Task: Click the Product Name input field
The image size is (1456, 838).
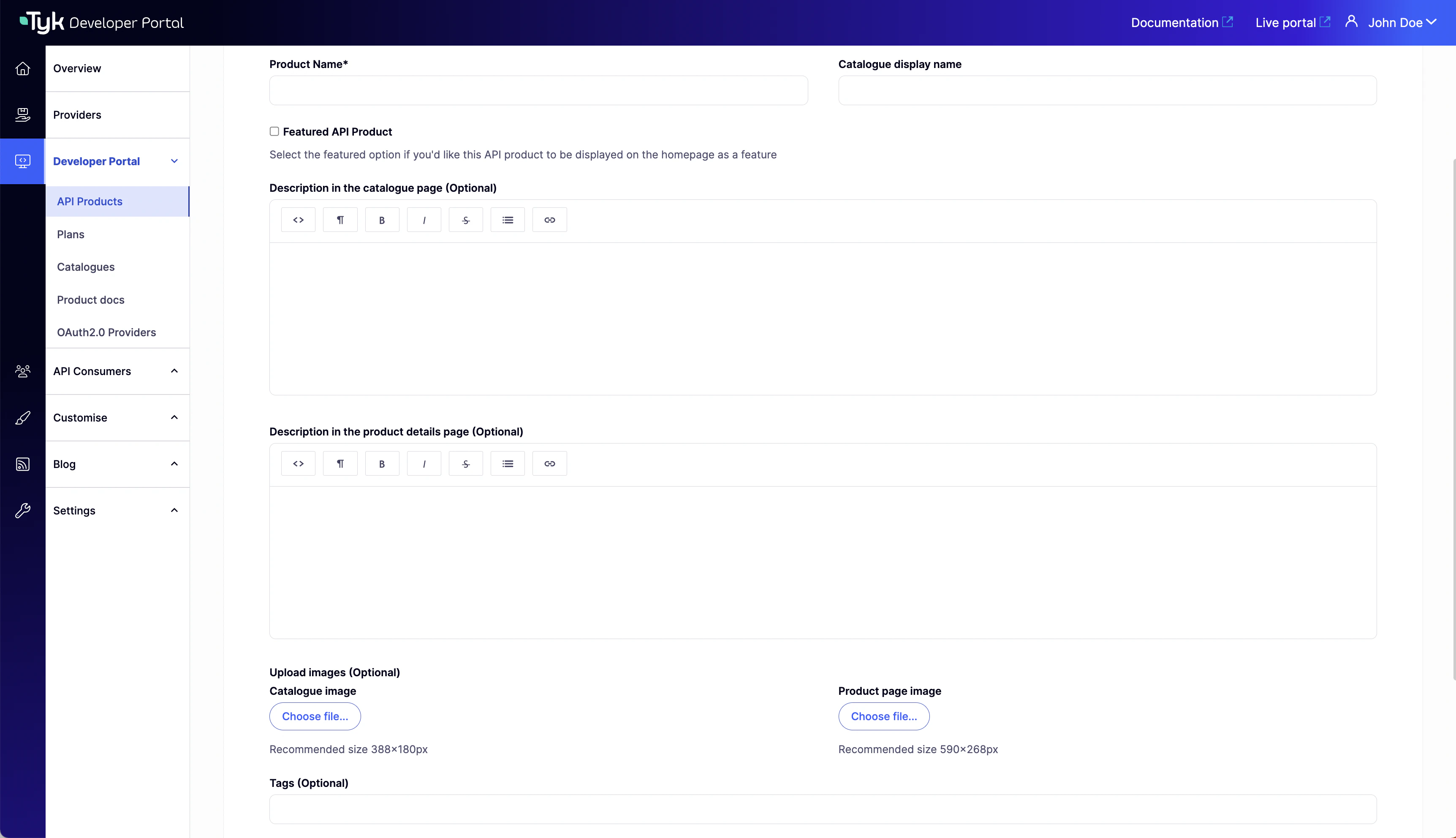Action: 538,90
